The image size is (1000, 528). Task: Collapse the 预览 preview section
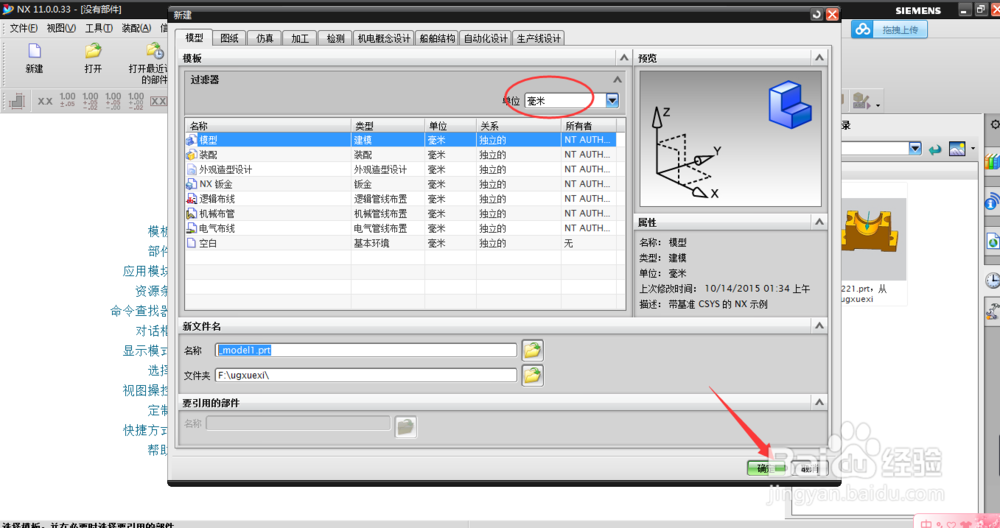819,57
